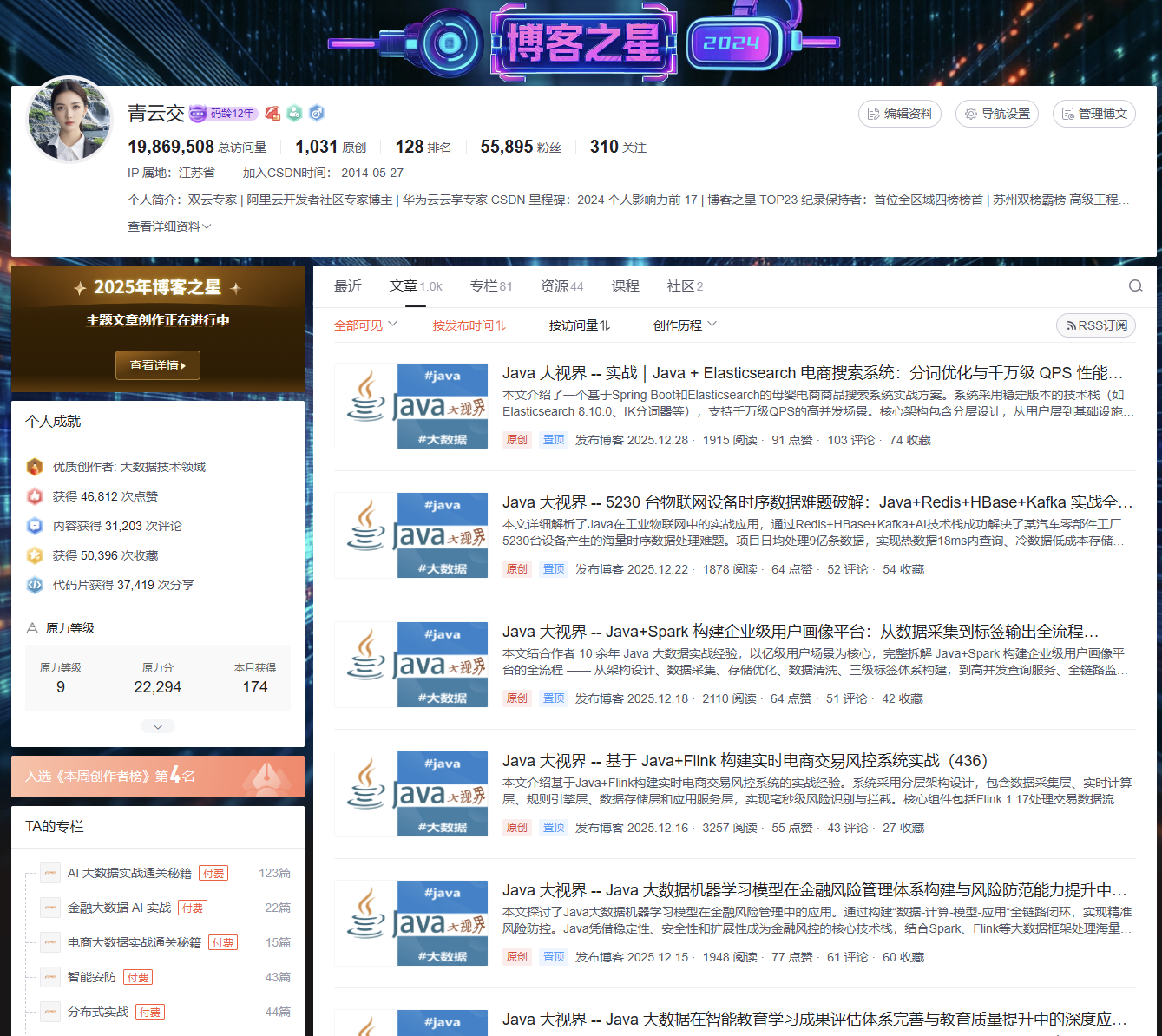Open thumbnail of Java+Flink 风控系统 article
1162x1036 pixels.
coord(411,794)
